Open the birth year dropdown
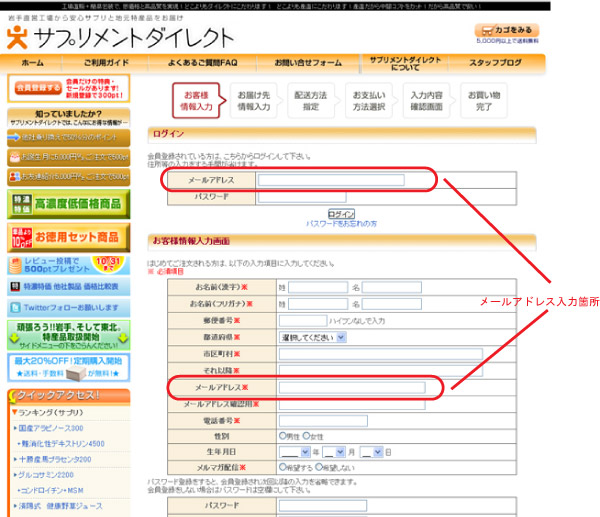The image size is (600, 517). click(x=295, y=452)
